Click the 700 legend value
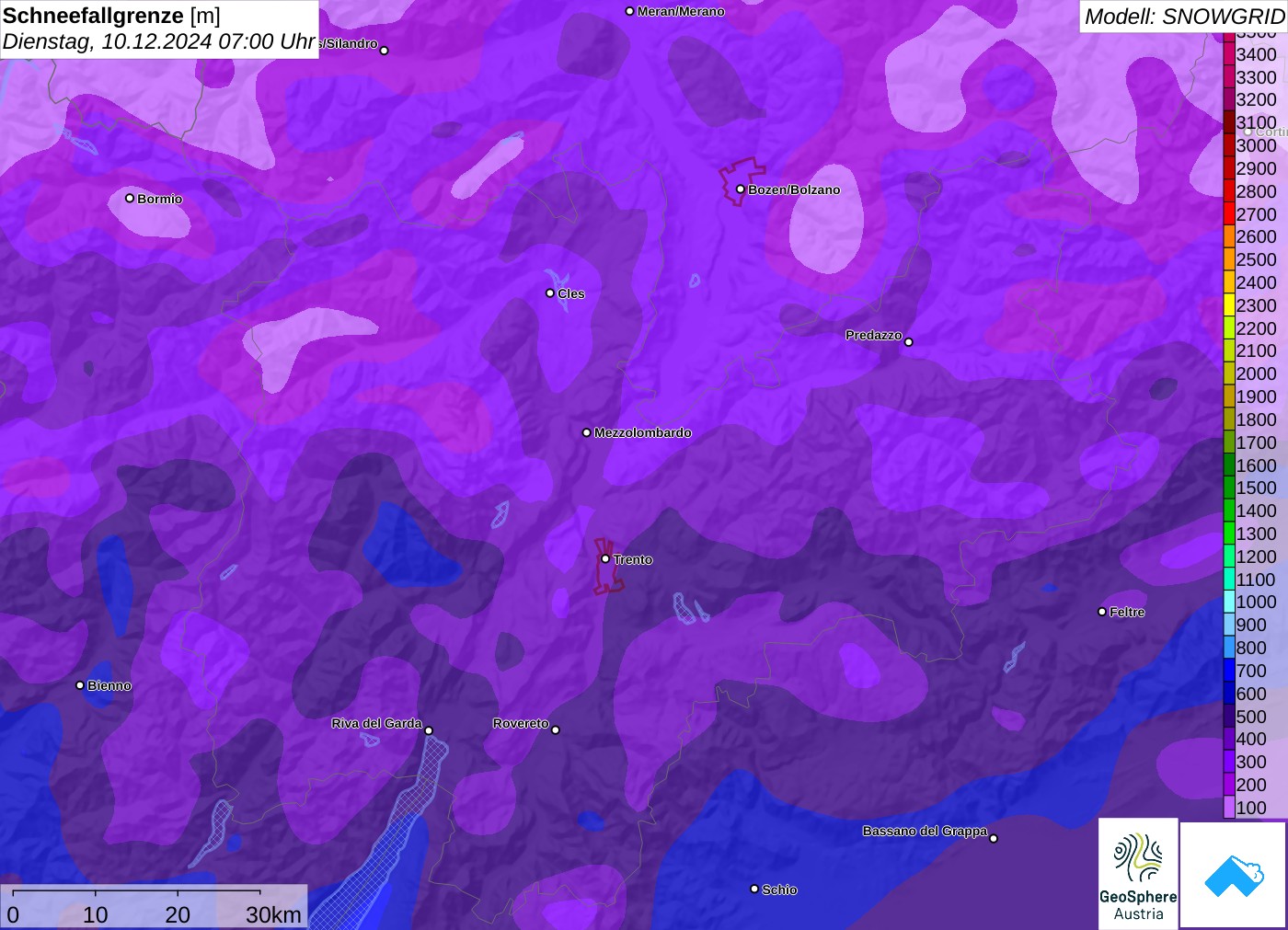 1251,671
